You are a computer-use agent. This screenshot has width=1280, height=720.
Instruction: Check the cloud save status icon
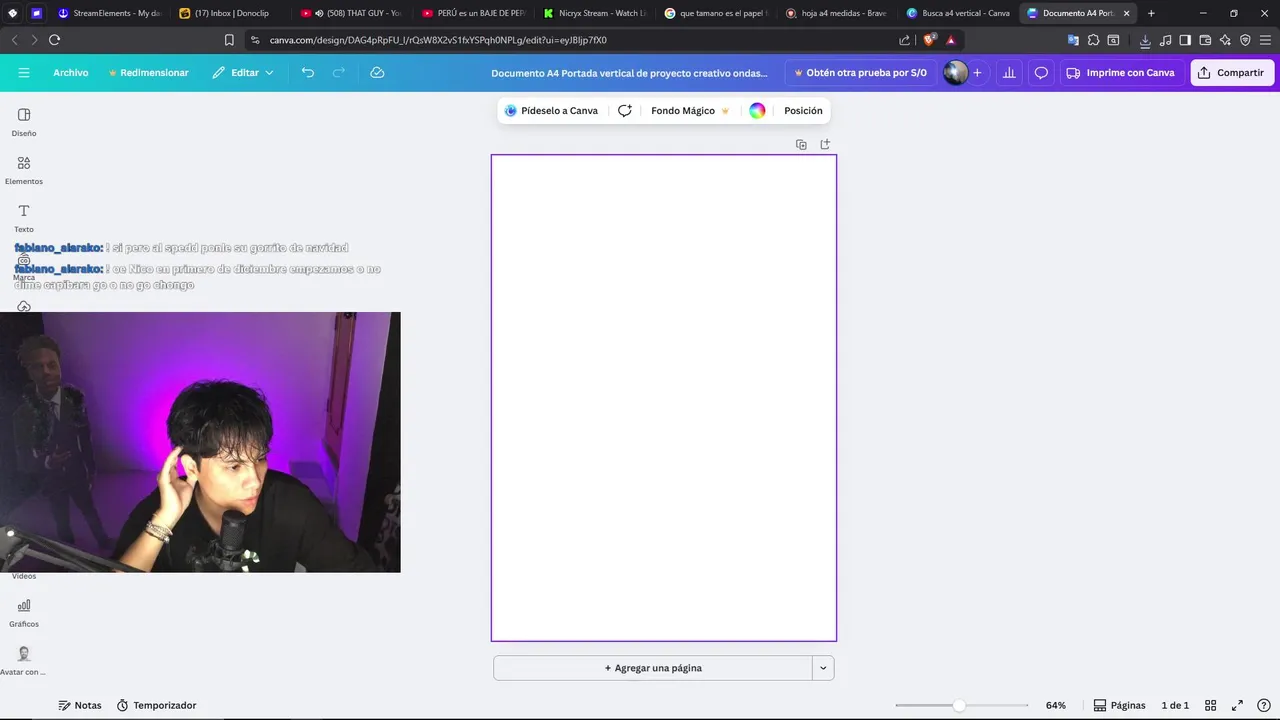[377, 73]
